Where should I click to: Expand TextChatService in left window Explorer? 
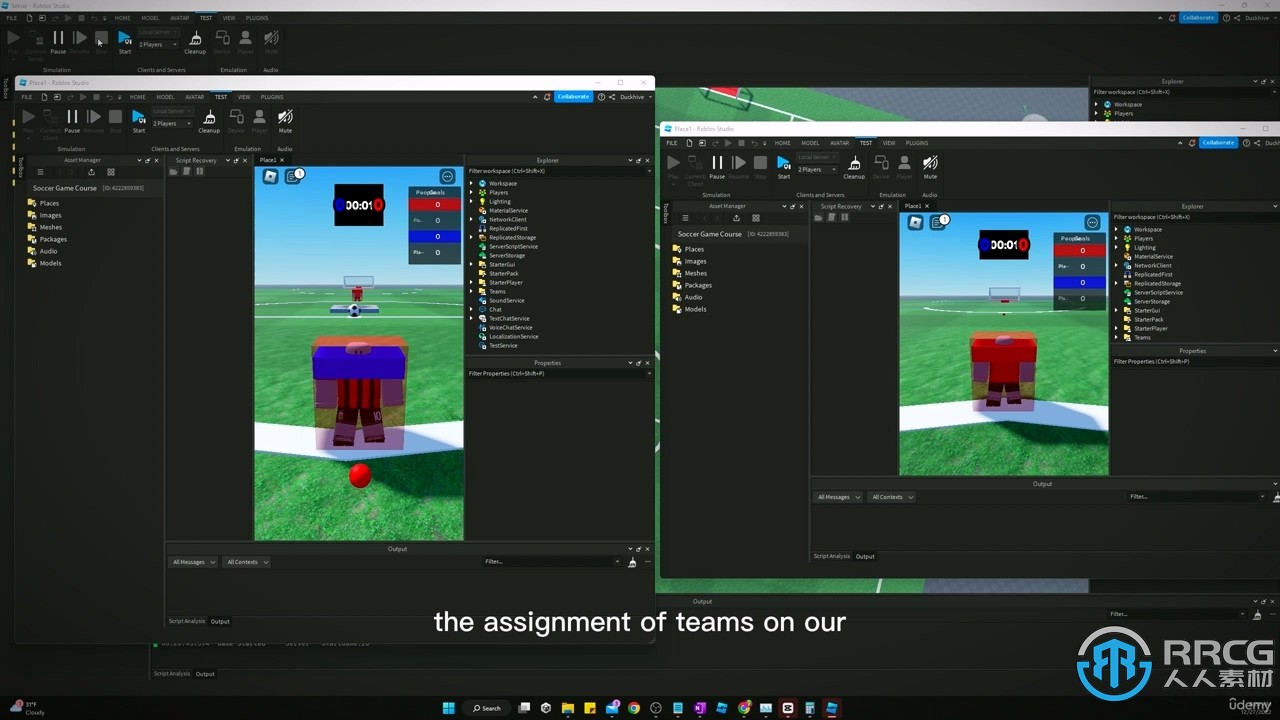[472, 318]
